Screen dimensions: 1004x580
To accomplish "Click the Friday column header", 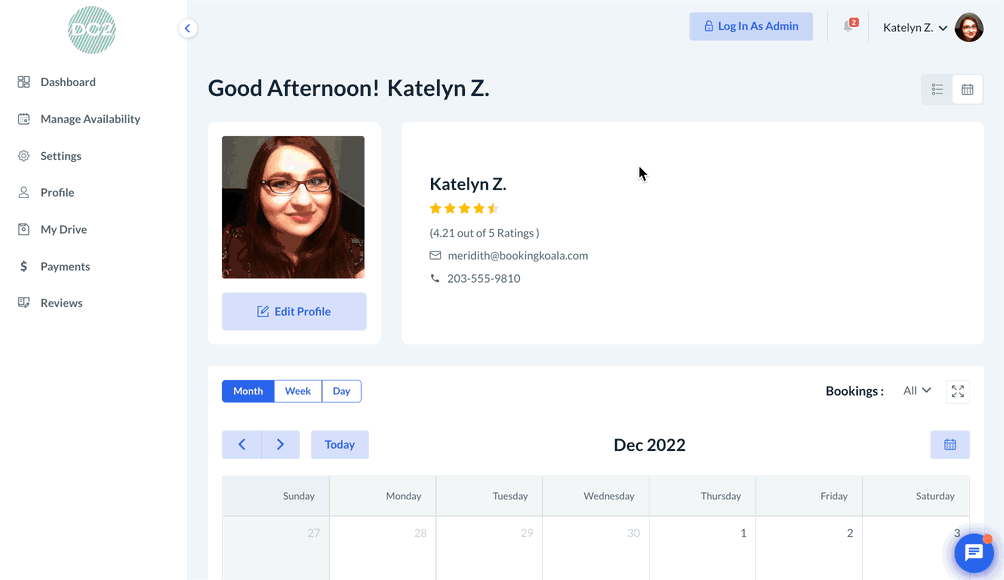I will tap(809, 496).
